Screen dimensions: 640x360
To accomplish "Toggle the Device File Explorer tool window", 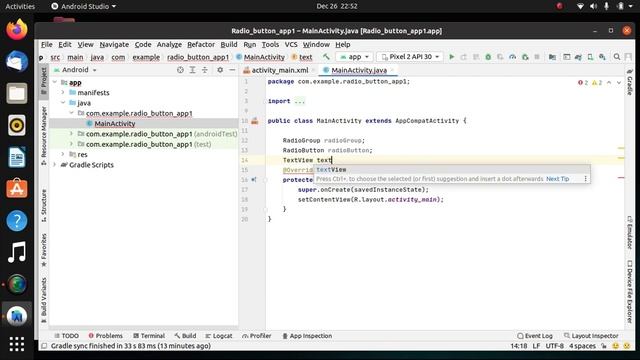I will [629, 291].
